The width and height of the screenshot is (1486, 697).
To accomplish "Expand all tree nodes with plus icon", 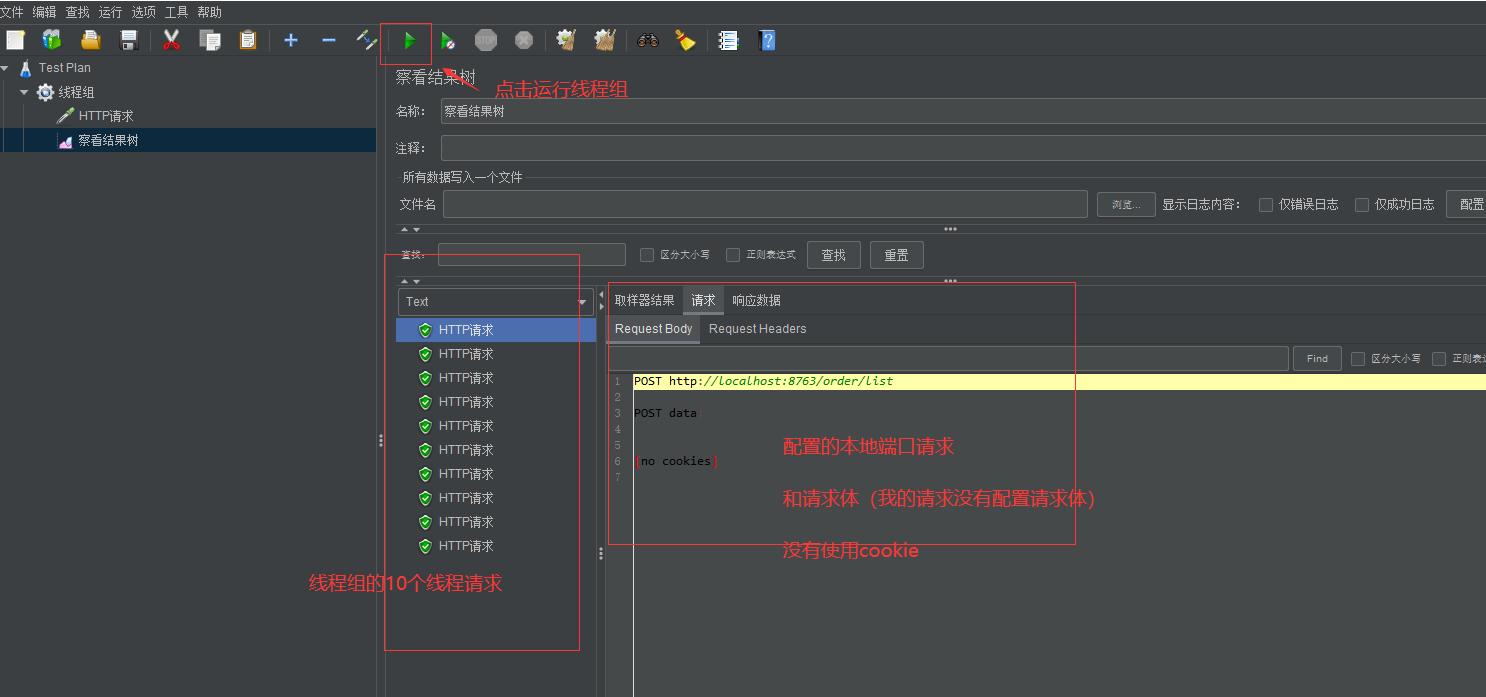I will tap(291, 40).
